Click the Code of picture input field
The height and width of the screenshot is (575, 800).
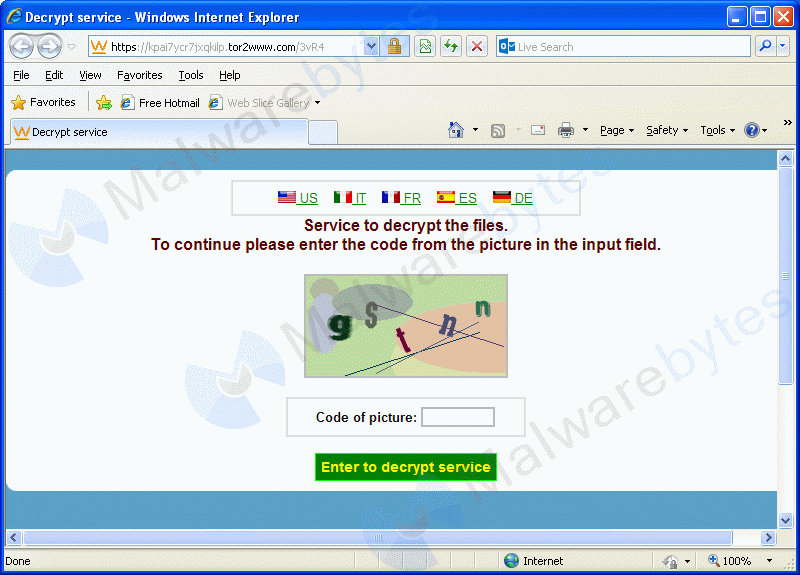point(458,417)
